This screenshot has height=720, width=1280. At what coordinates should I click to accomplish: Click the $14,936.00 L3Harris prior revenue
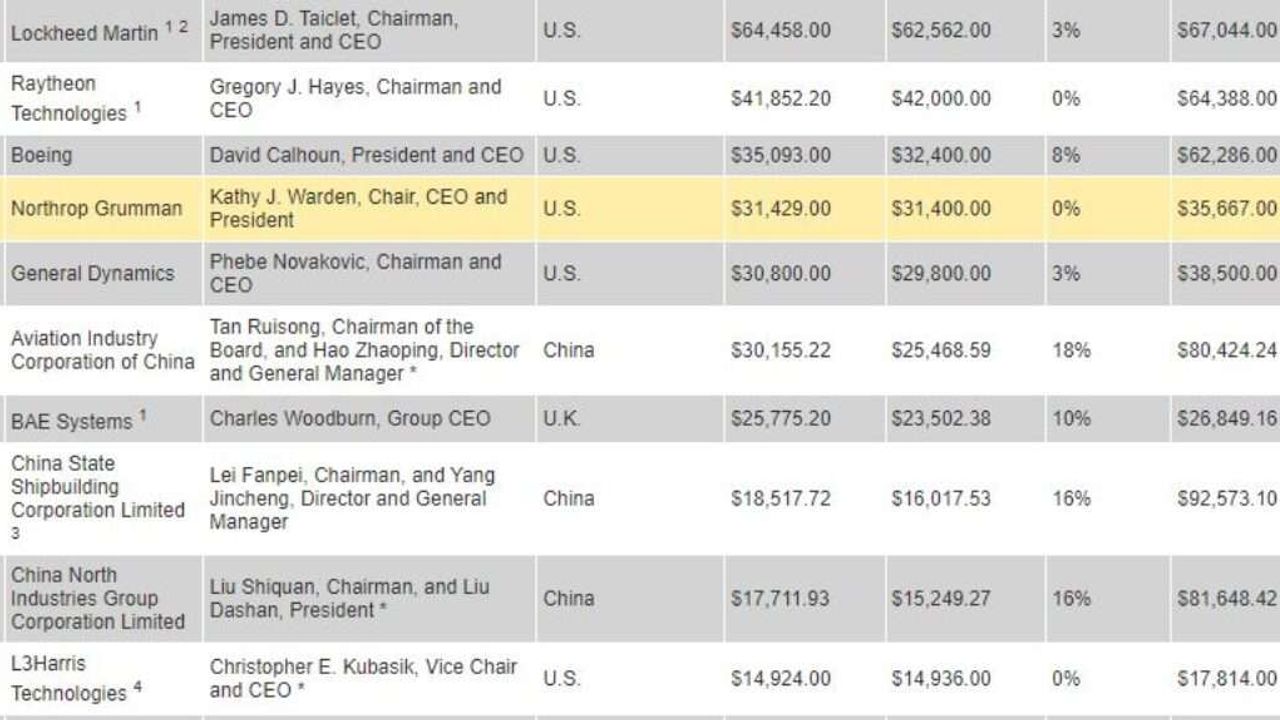(x=941, y=679)
